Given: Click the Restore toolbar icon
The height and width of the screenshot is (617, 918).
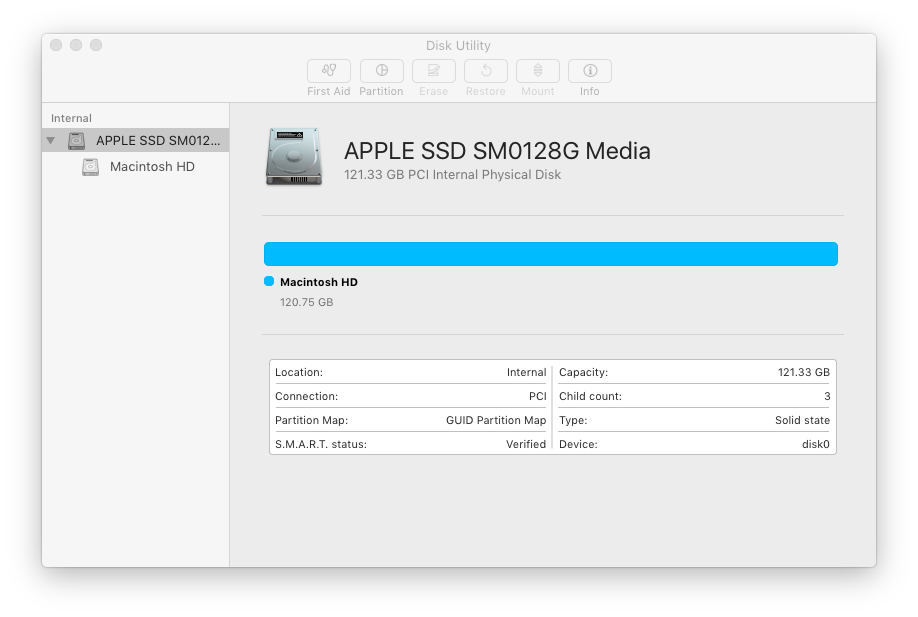Looking at the screenshot, I should 486,71.
